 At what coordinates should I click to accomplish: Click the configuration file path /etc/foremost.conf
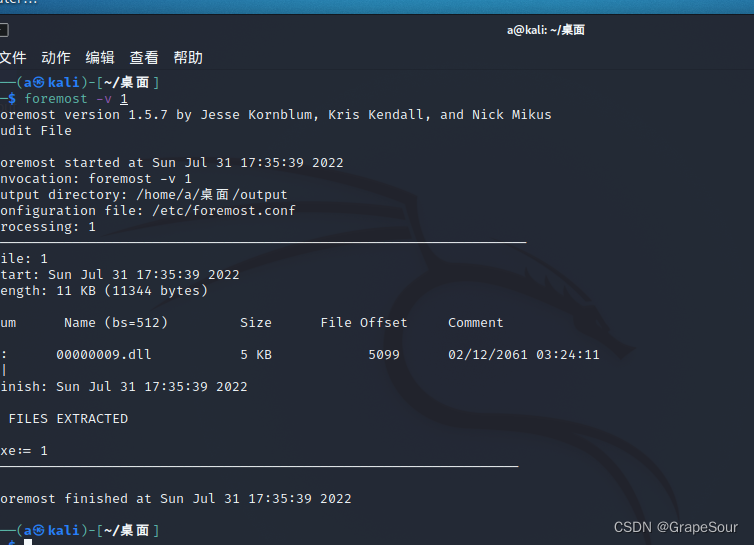(224, 211)
